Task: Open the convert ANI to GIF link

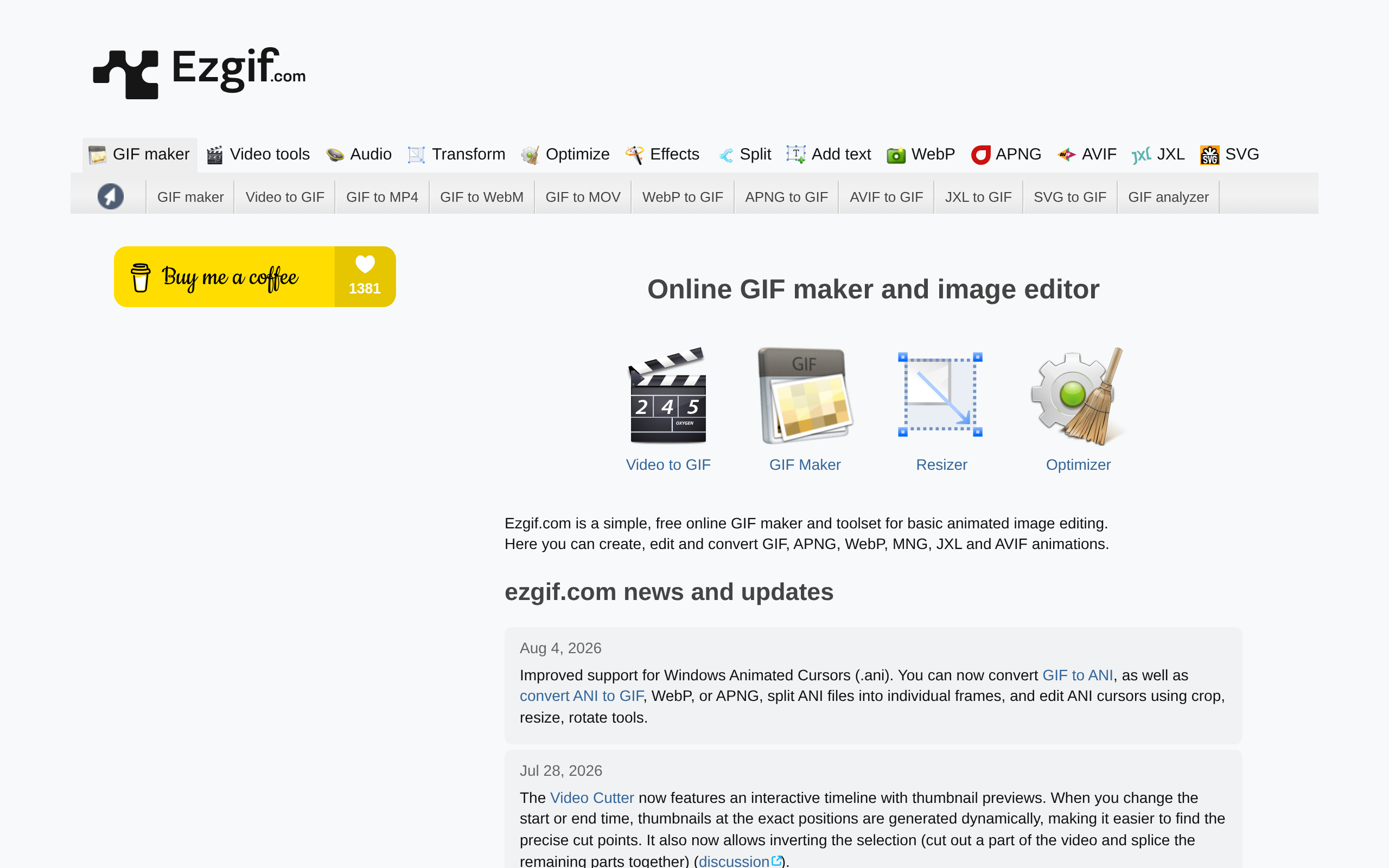Action: pos(582,696)
